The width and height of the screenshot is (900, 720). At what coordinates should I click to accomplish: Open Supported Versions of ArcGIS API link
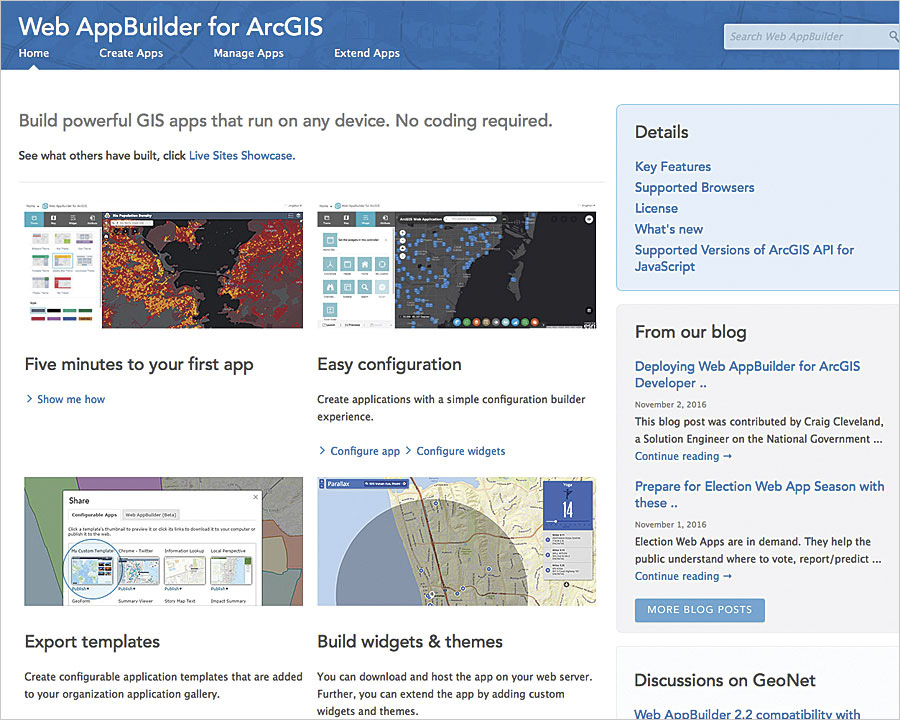744,258
